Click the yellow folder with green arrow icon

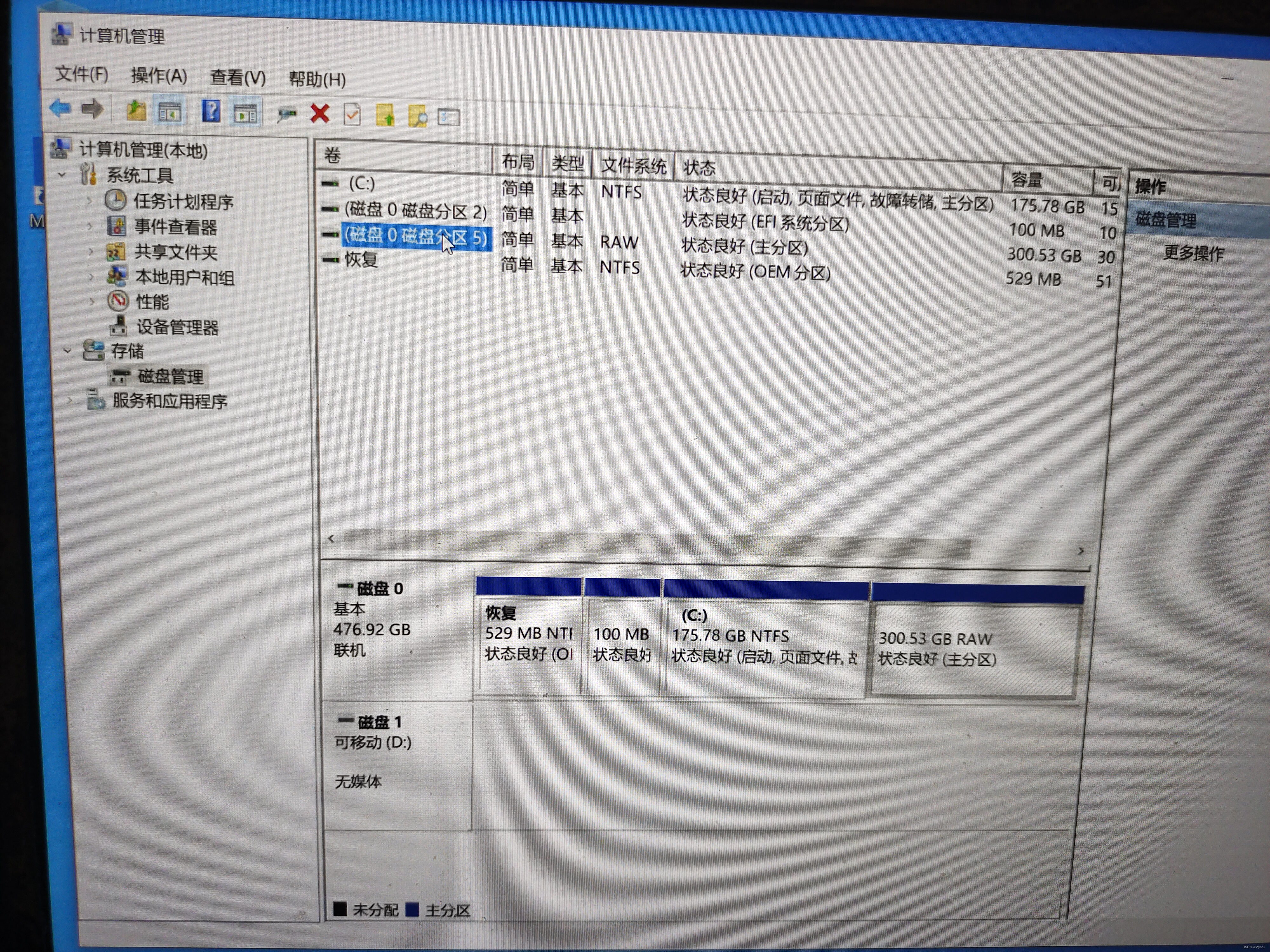(x=385, y=115)
